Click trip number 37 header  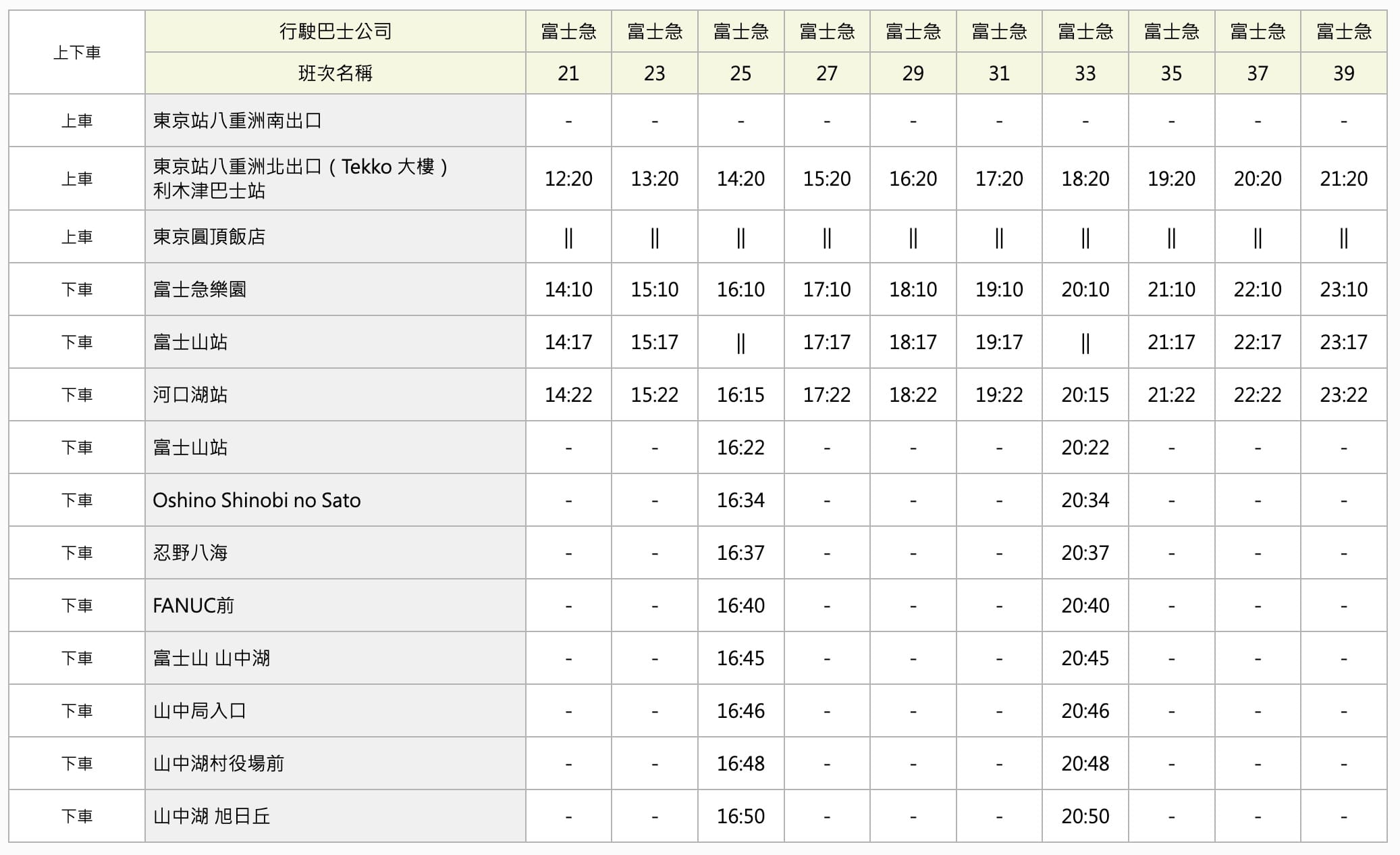[x=1258, y=73]
